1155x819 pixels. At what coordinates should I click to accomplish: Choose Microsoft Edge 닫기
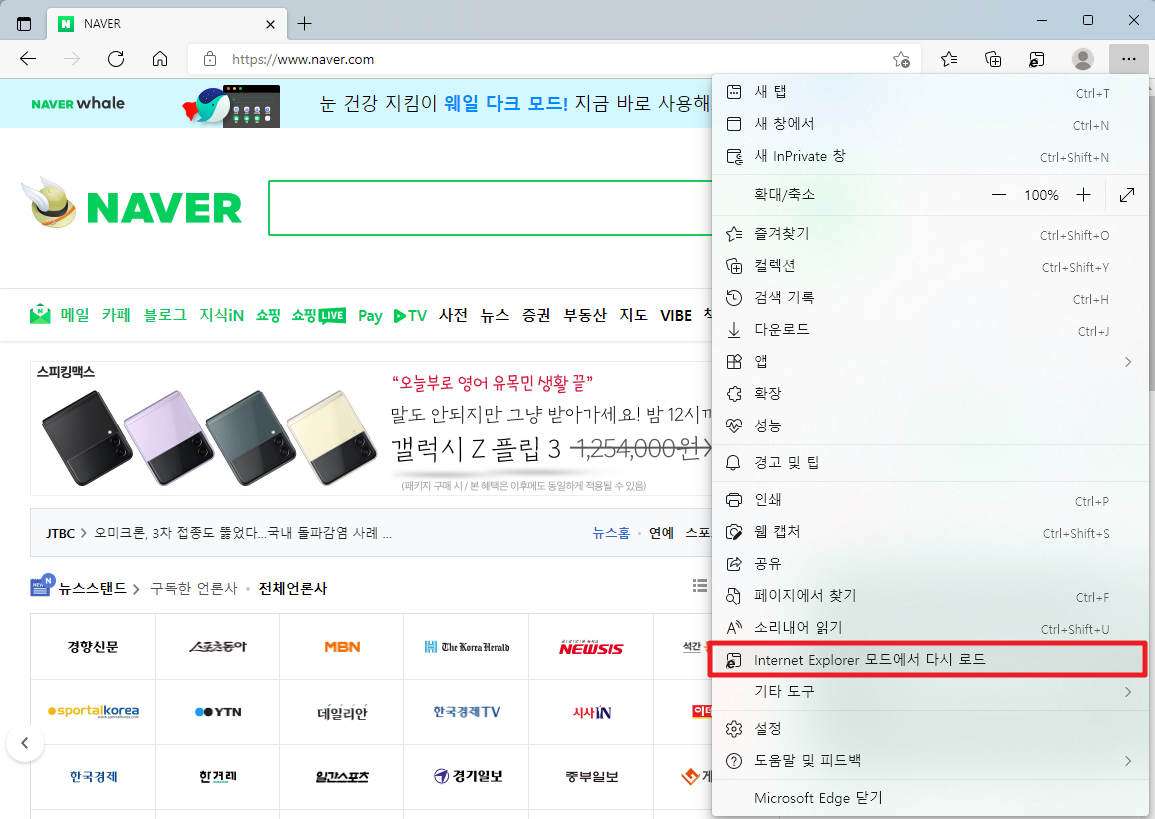(930, 798)
